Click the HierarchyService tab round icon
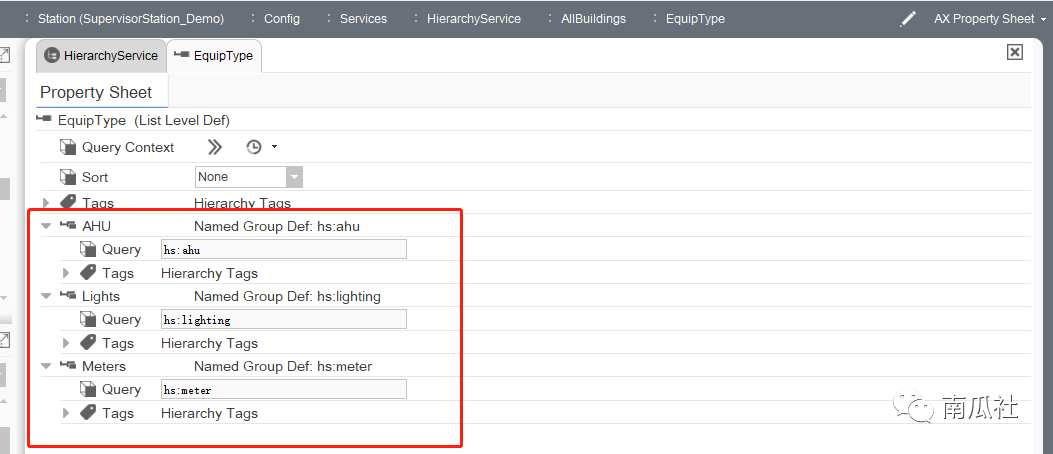This screenshot has width=1053, height=454. [x=52, y=56]
